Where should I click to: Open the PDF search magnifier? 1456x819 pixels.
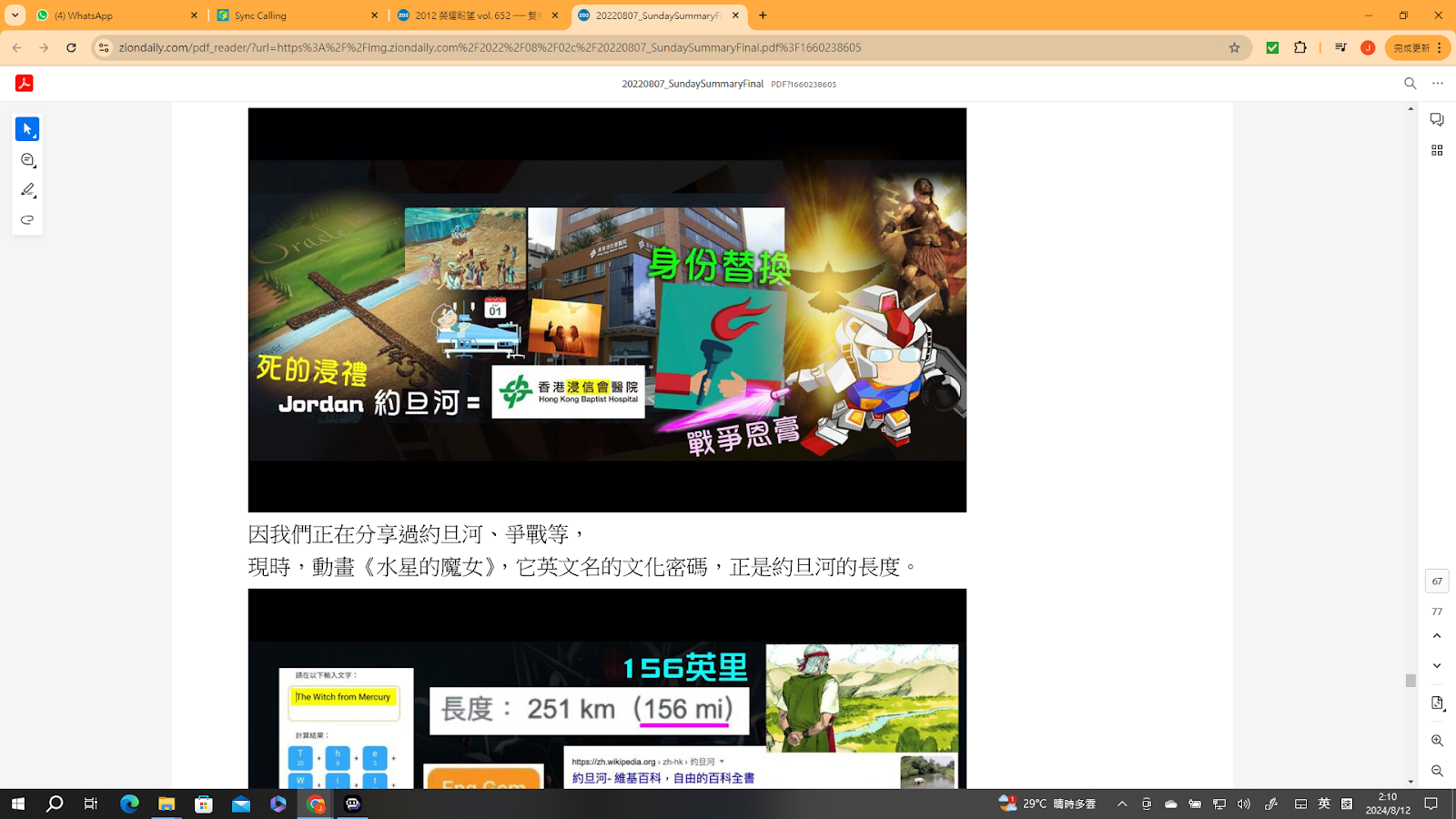pos(1410,83)
